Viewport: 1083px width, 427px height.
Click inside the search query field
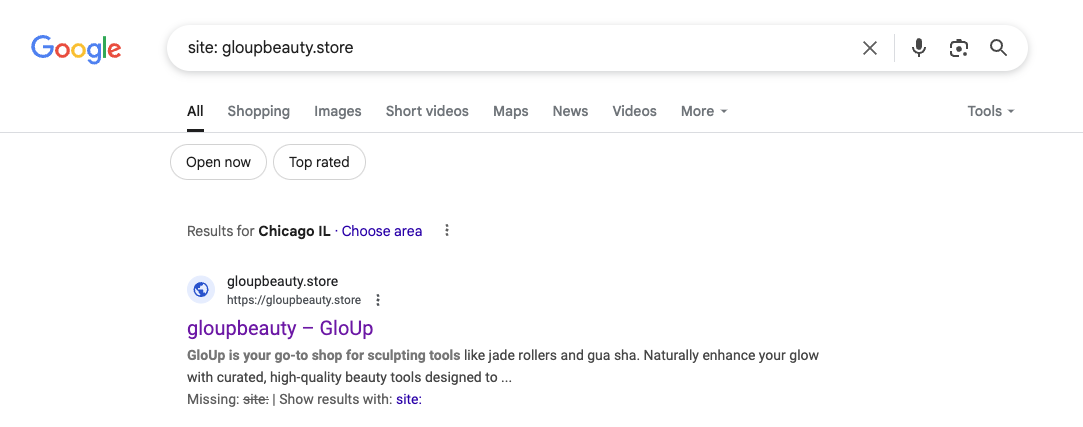tap(500, 48)
